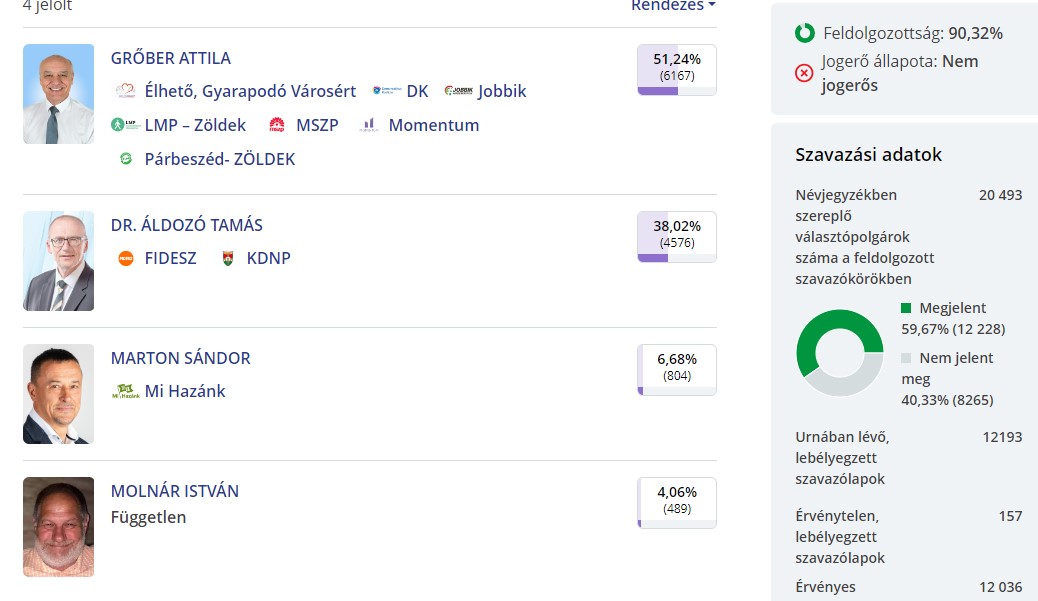1038x601 pixels.
Task: Click Grőber Attila's 51,24% result bar
Action: click(x=677, y=70)
